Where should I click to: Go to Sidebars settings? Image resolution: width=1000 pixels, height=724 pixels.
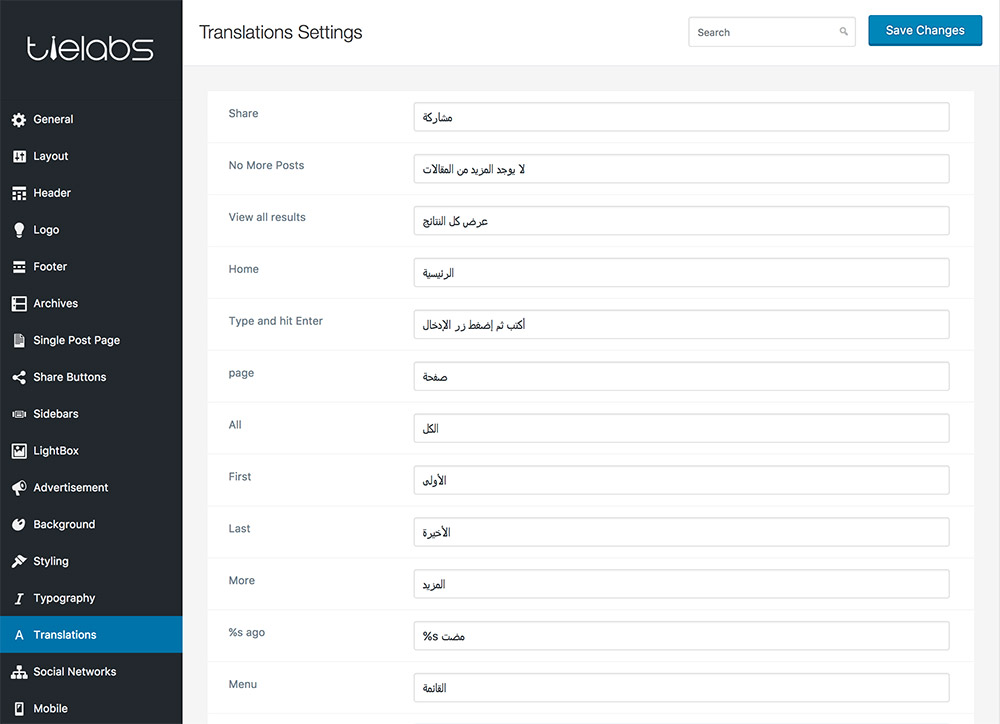pos(91,414)
